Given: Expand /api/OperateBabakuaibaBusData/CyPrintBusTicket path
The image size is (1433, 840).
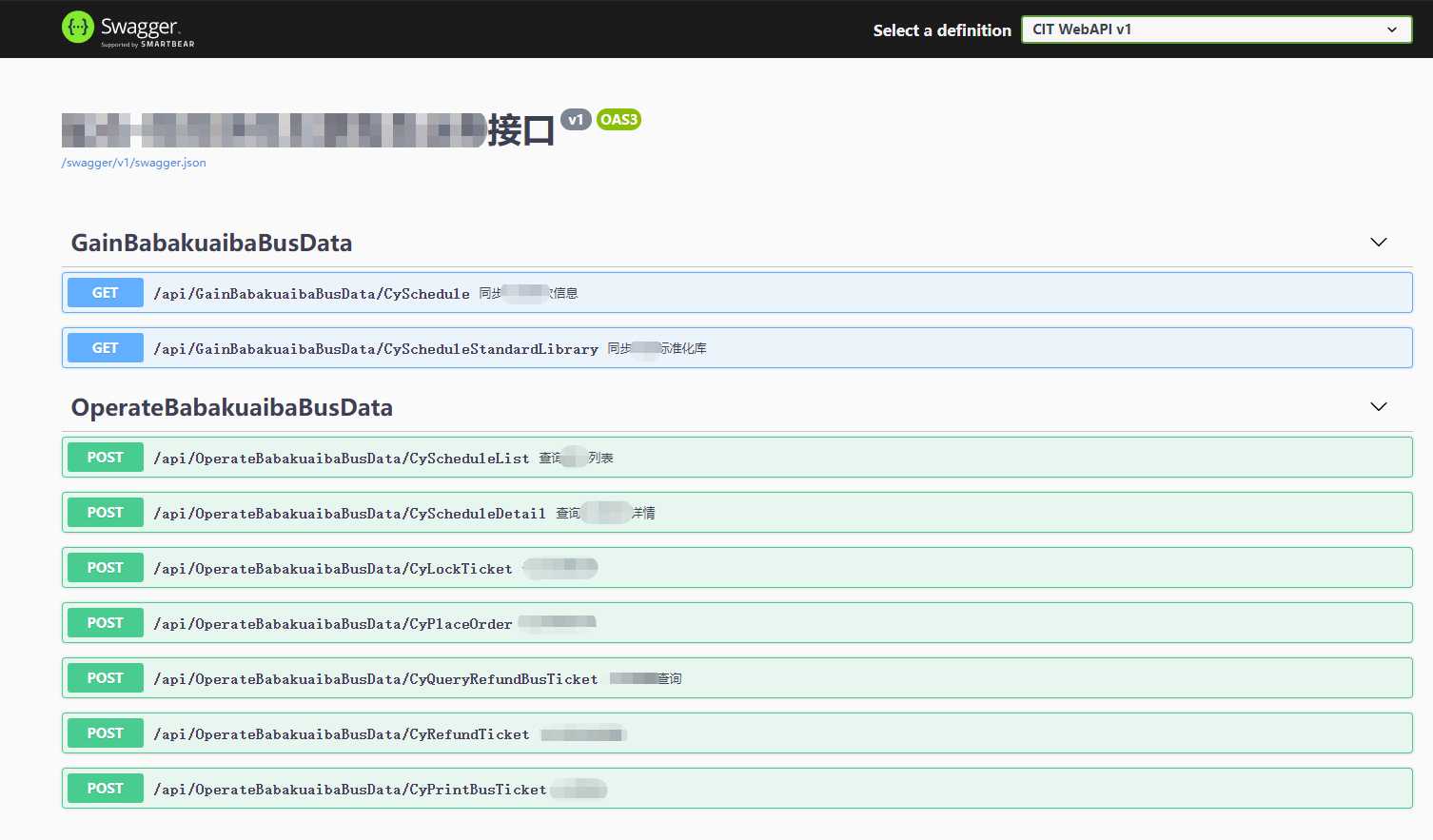Looking at the screenshot, I should pos(350,790).
